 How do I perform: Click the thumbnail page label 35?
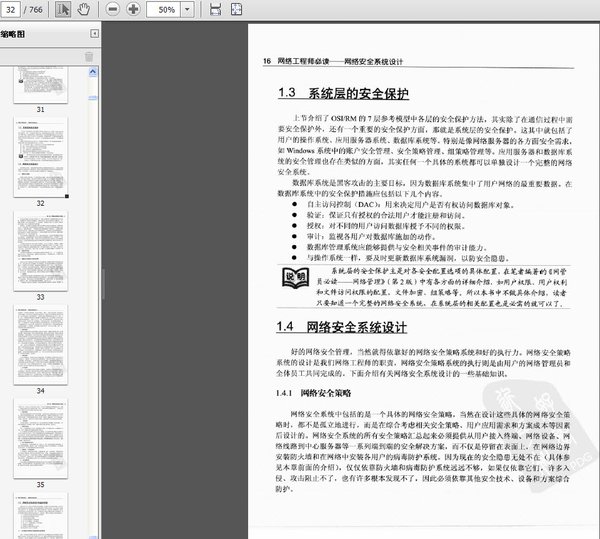pyautogui.click(x=41, y=484)
